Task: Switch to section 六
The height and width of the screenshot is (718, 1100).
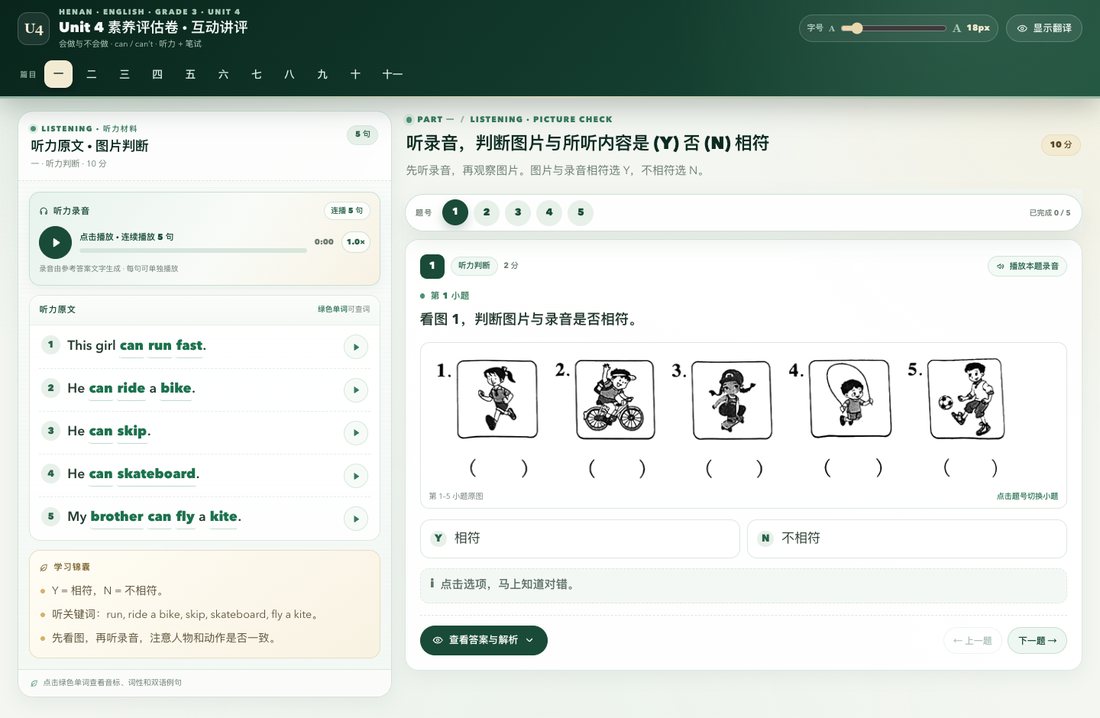Action: click(223, 74)
